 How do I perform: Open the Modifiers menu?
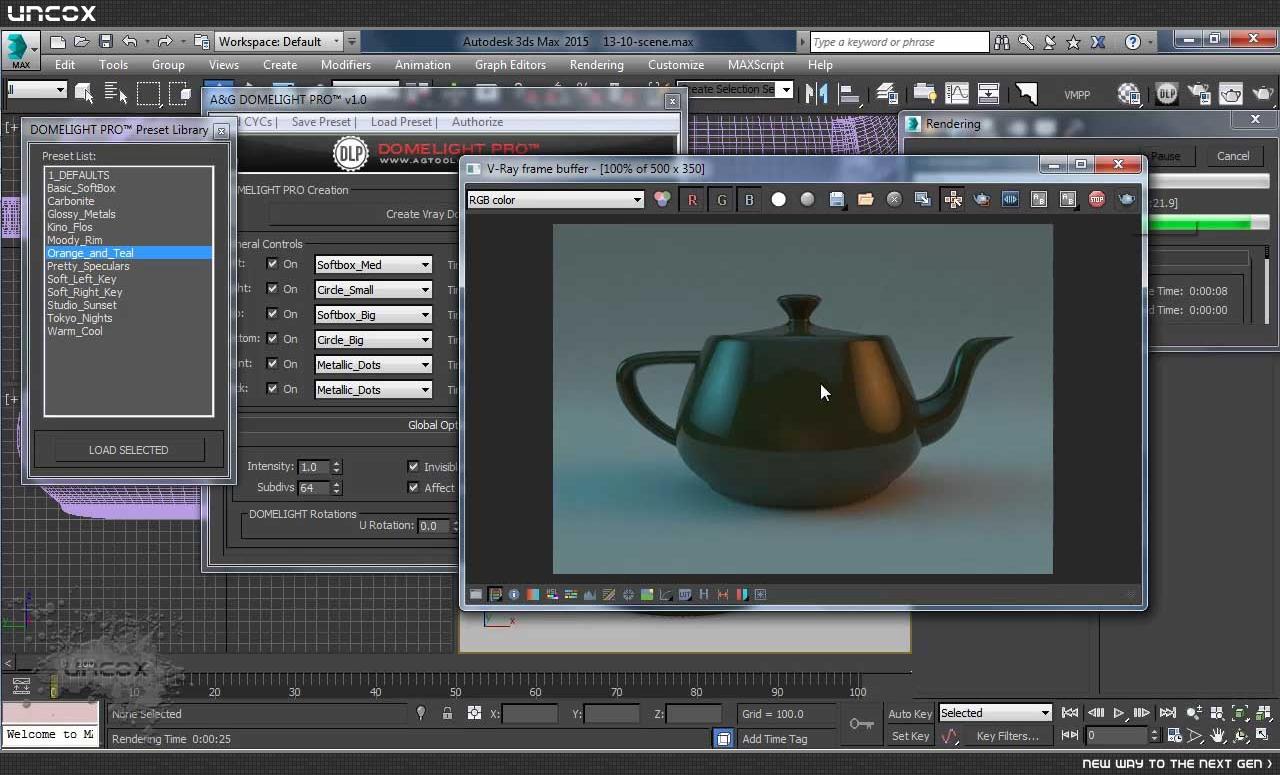tap(346, 65)
